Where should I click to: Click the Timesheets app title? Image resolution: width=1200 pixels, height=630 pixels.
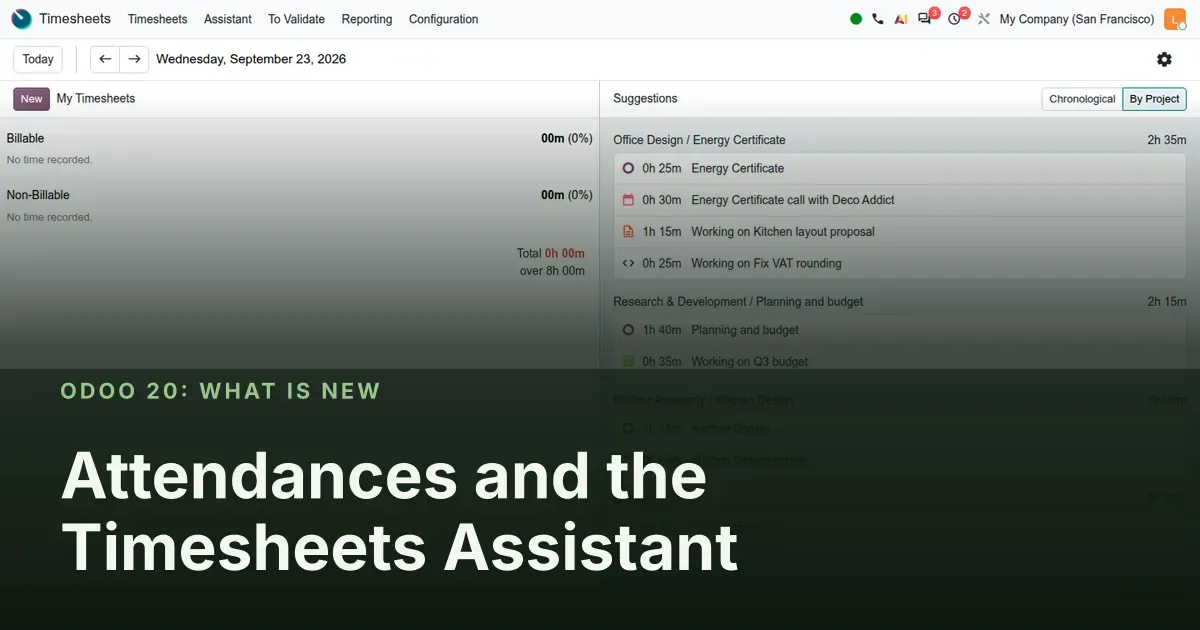[76, 19]
